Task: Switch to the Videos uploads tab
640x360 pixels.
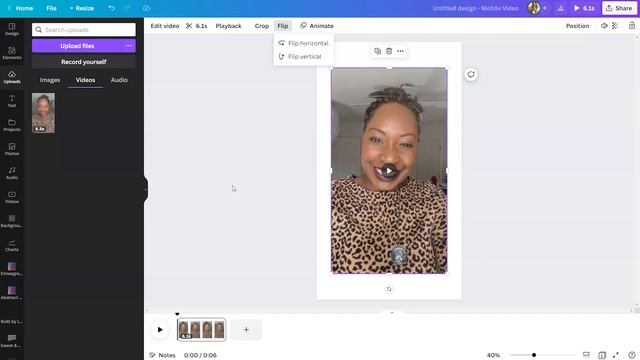Action: (85, 80)
